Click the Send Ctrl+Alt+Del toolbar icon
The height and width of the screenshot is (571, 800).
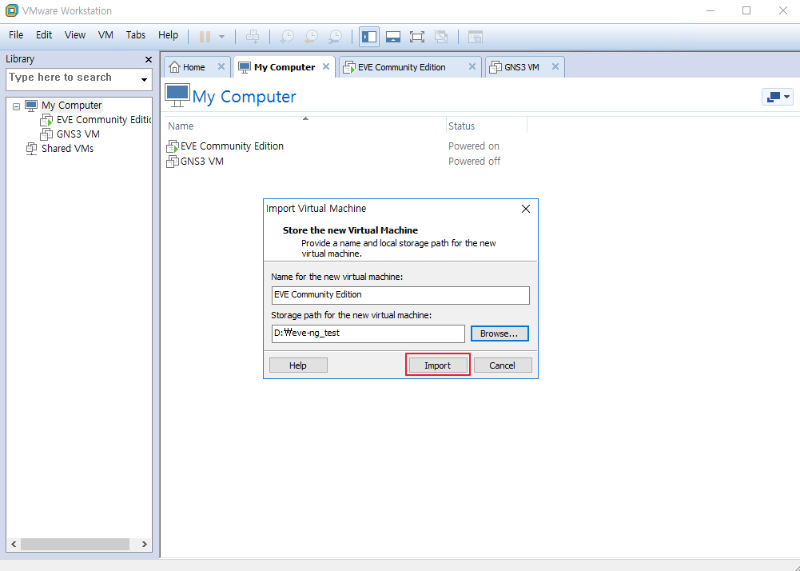[253, 36]
